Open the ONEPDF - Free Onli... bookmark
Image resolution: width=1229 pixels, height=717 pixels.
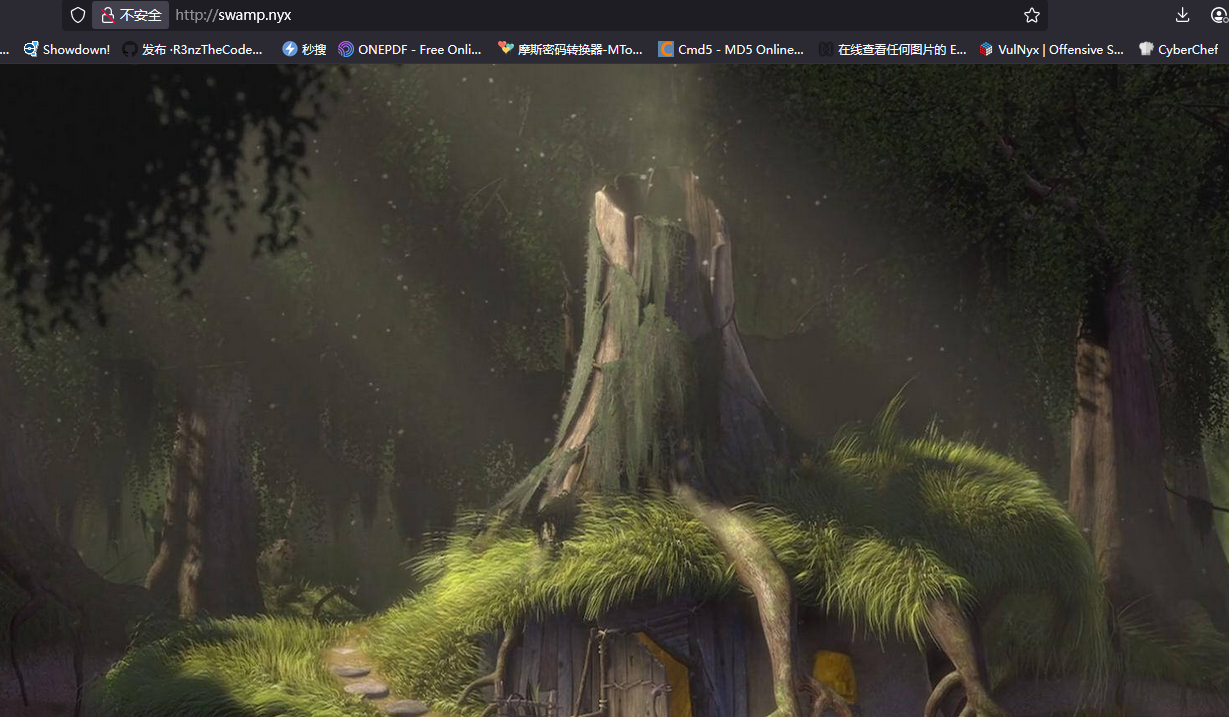point(410,49)
